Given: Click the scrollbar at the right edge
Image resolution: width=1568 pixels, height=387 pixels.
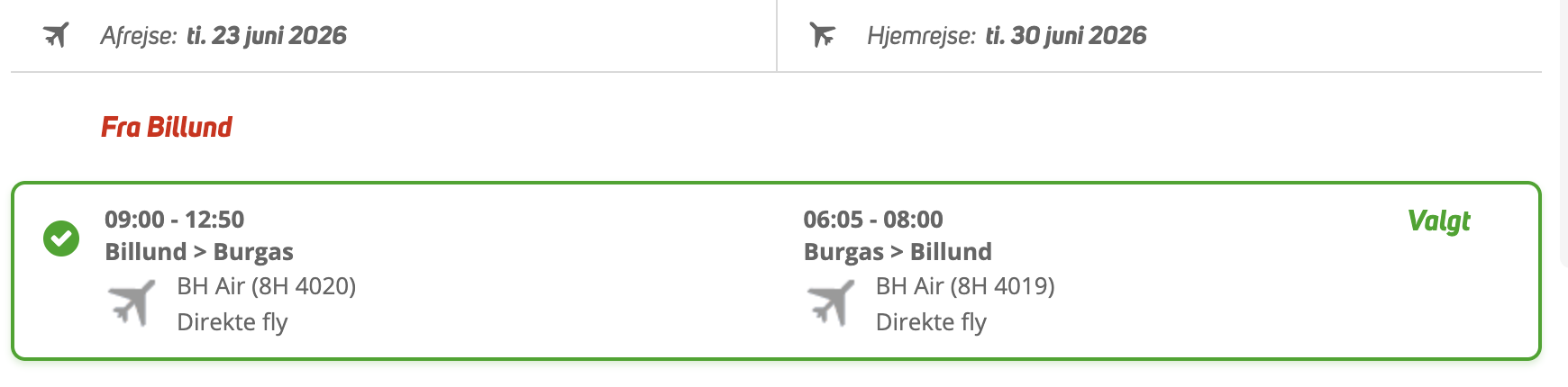Looking at the screenshot, I should (1563, 135).
